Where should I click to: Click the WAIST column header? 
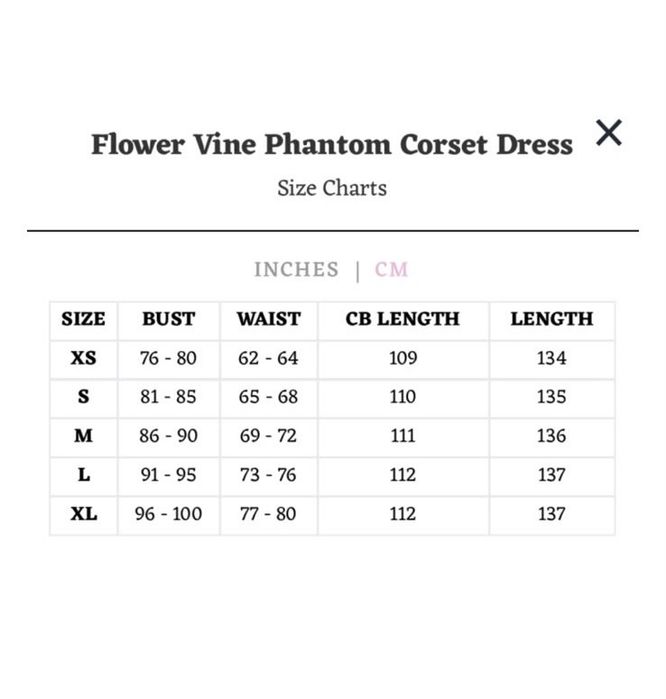(269, 319)
